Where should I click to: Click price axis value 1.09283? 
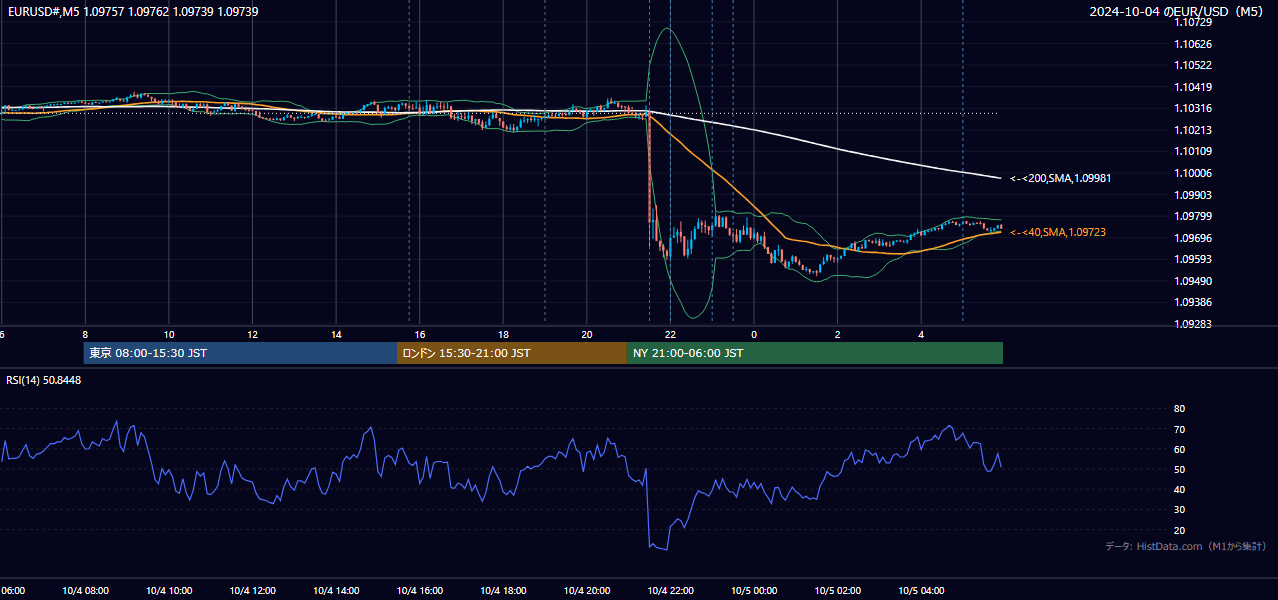[1193, 324]
